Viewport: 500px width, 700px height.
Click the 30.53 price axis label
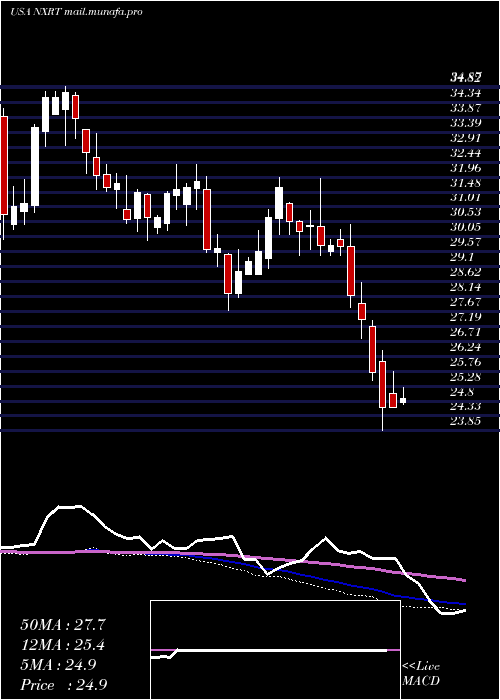(465, 212)
